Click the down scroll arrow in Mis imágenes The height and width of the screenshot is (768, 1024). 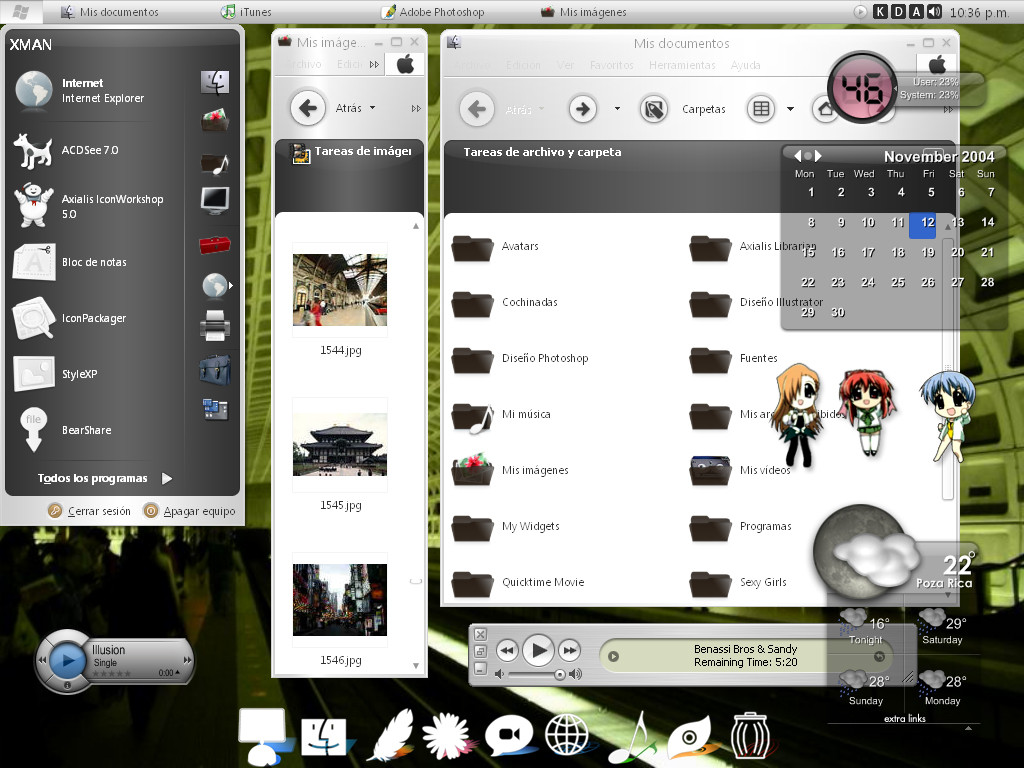[416, 665]
